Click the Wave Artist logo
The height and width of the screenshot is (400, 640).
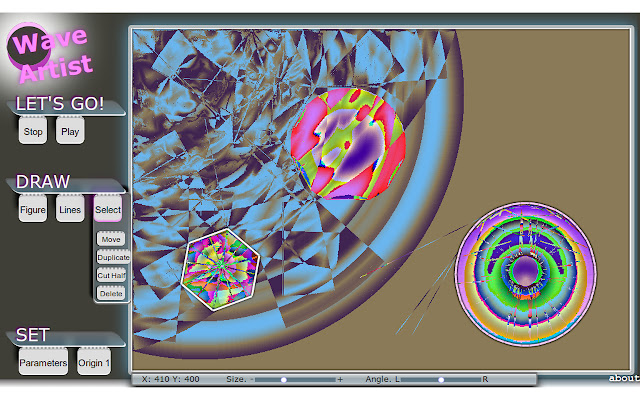(49, 53)
